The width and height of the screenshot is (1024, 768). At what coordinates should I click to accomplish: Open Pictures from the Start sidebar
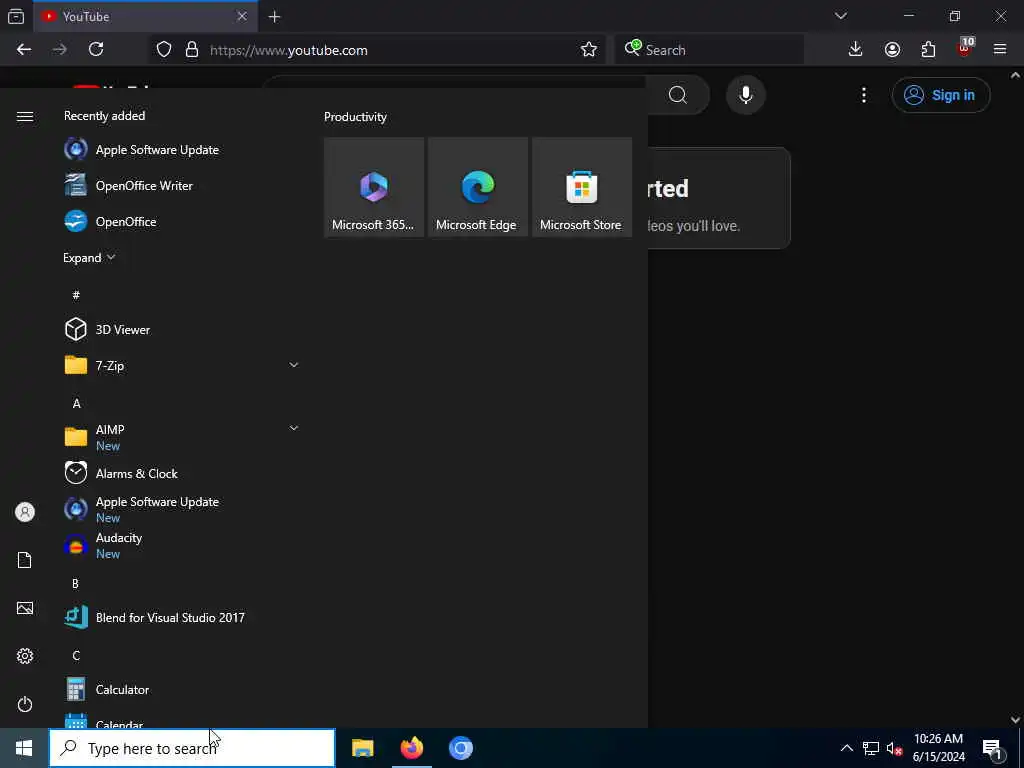[x=25, y=608]
